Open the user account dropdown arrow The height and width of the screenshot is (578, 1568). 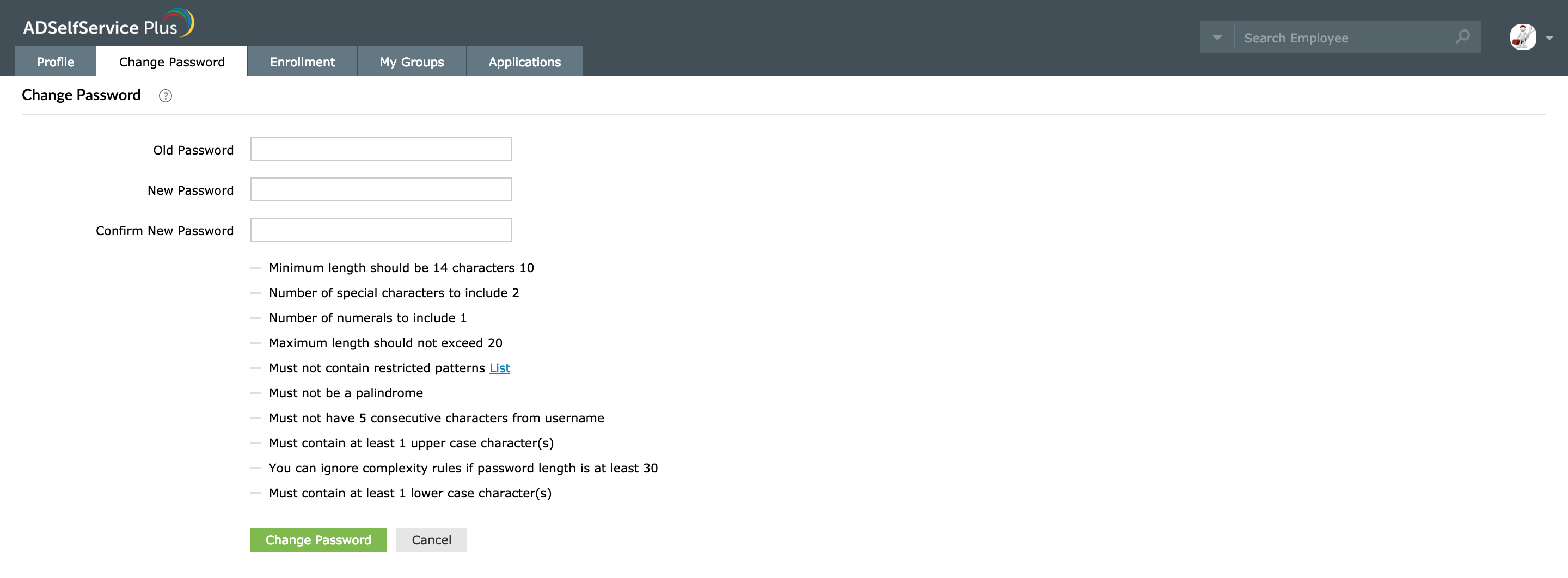pos(1549,38)
